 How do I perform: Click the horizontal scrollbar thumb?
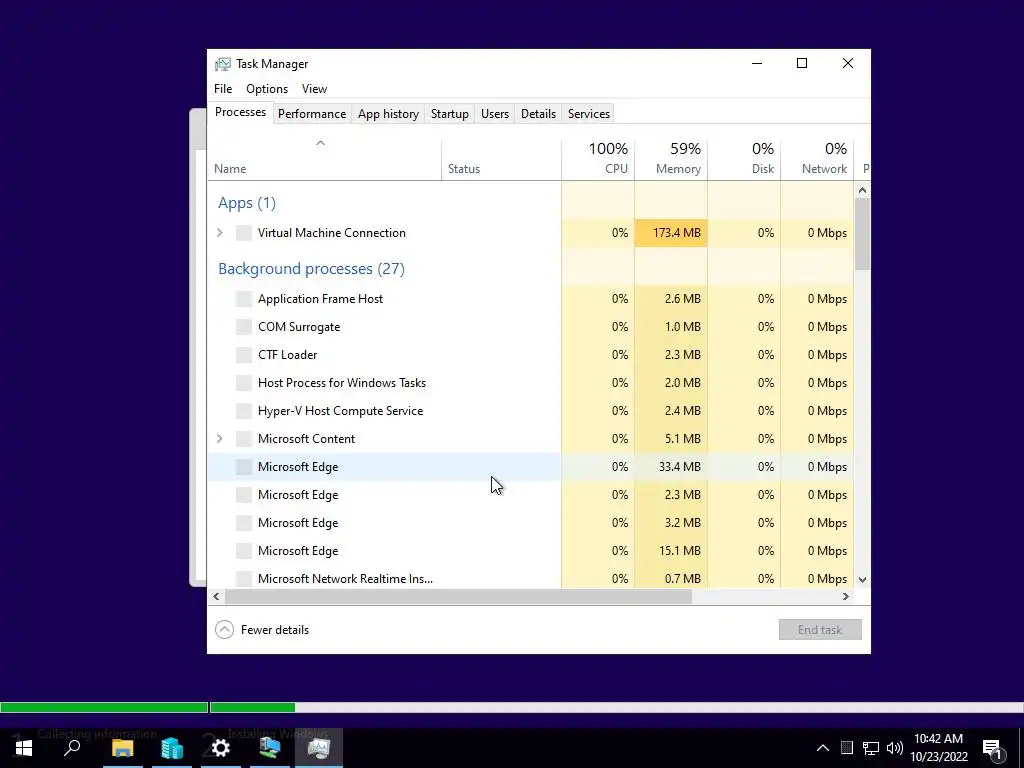(458, 597)
